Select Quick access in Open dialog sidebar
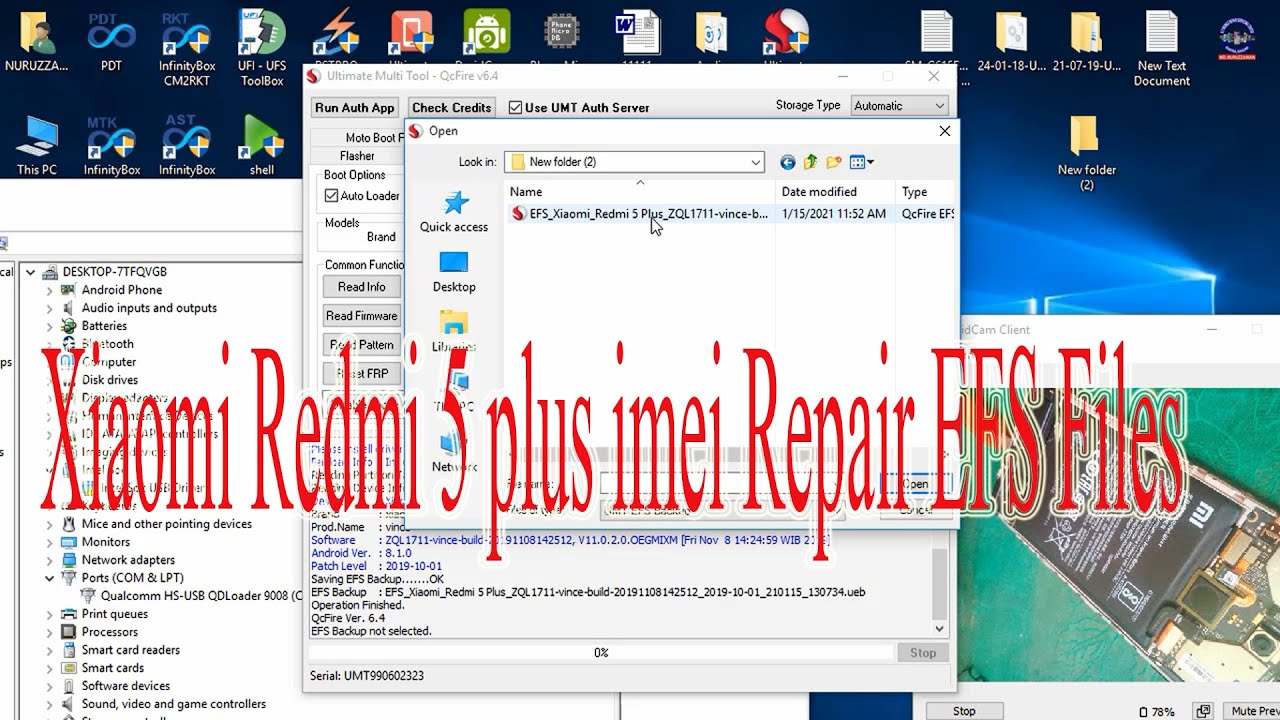The width and height of the screenshot is (1280, 720). (x=454, y=211)
